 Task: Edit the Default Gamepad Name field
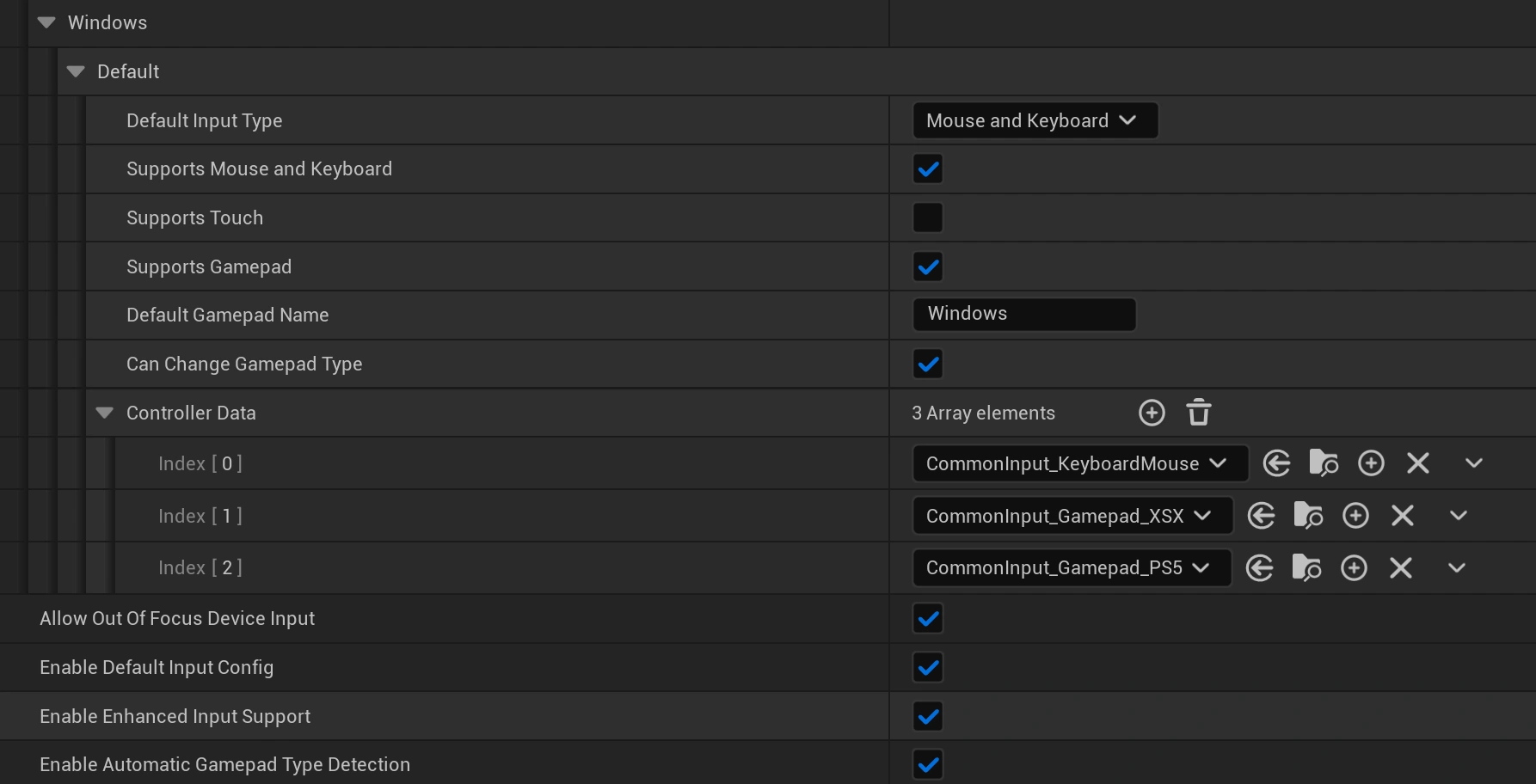tap(1023, 315)
